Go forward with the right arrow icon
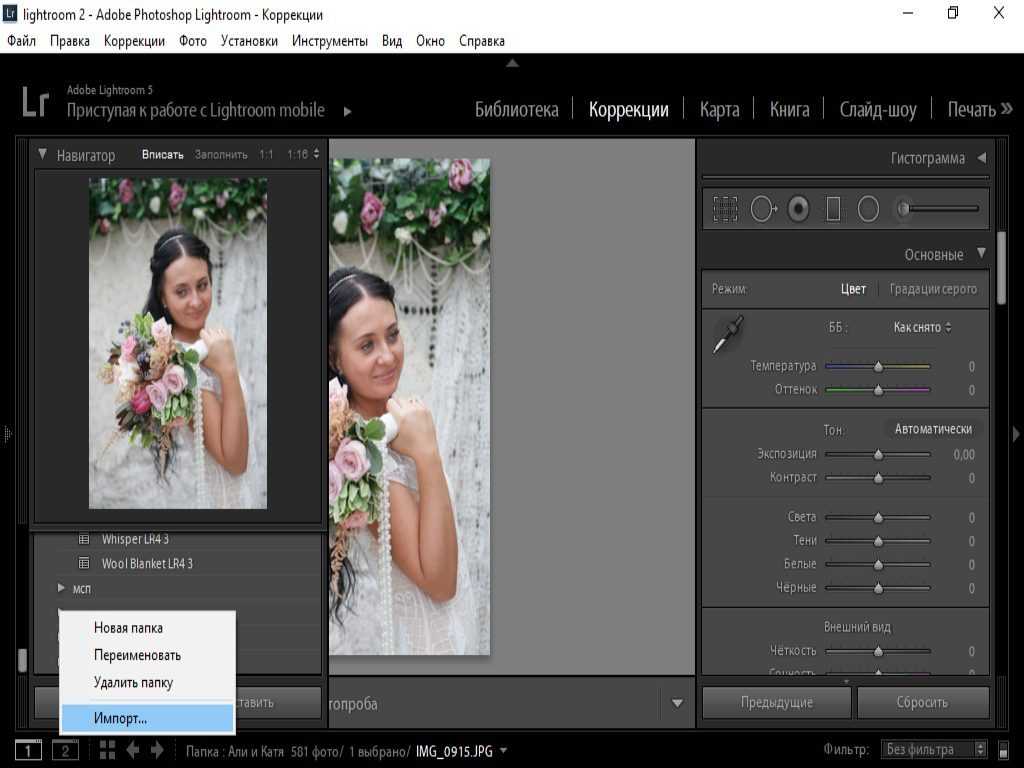The height and width of the screenshot is (768, 1024). (x=157, y=750)
